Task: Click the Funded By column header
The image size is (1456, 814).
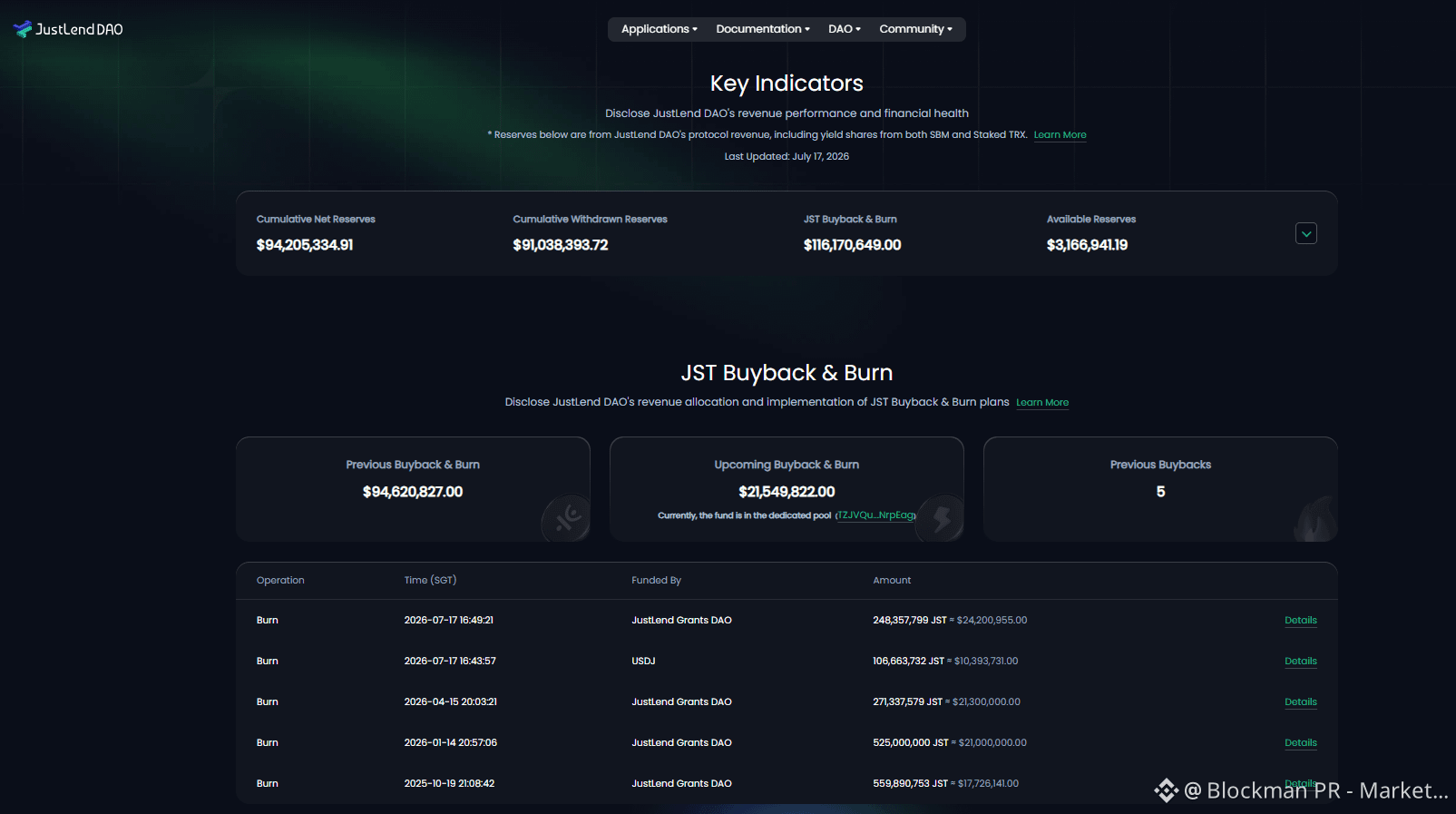Action: click(656, 580)
